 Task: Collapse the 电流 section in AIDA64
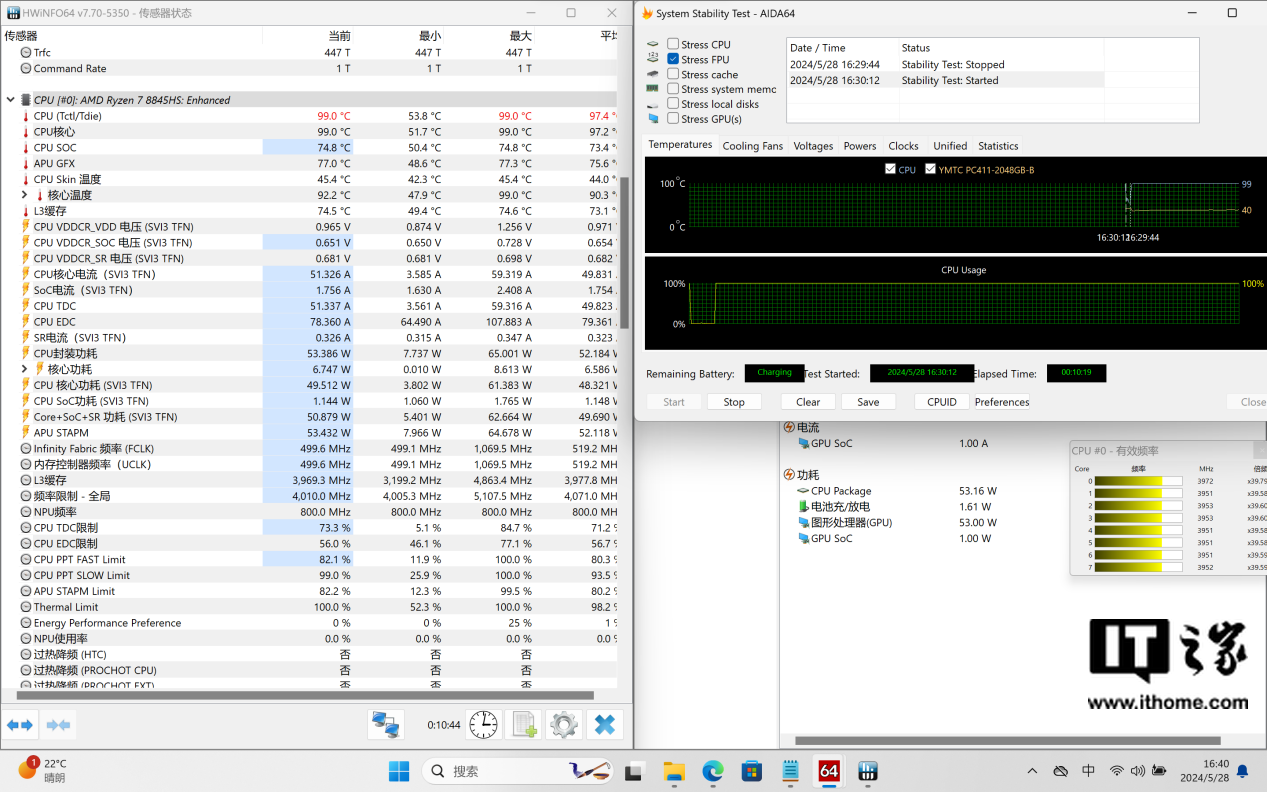[x=788, y=427]
